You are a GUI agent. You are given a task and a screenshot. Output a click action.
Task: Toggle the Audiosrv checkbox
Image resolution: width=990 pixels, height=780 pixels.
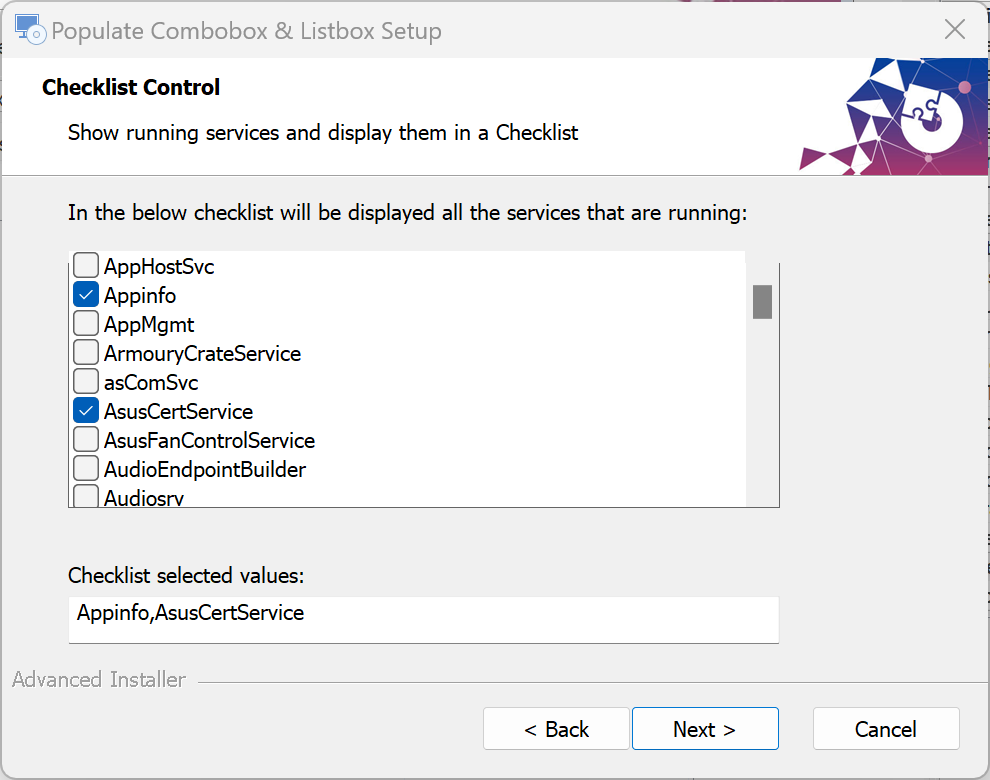click(86, 496)
